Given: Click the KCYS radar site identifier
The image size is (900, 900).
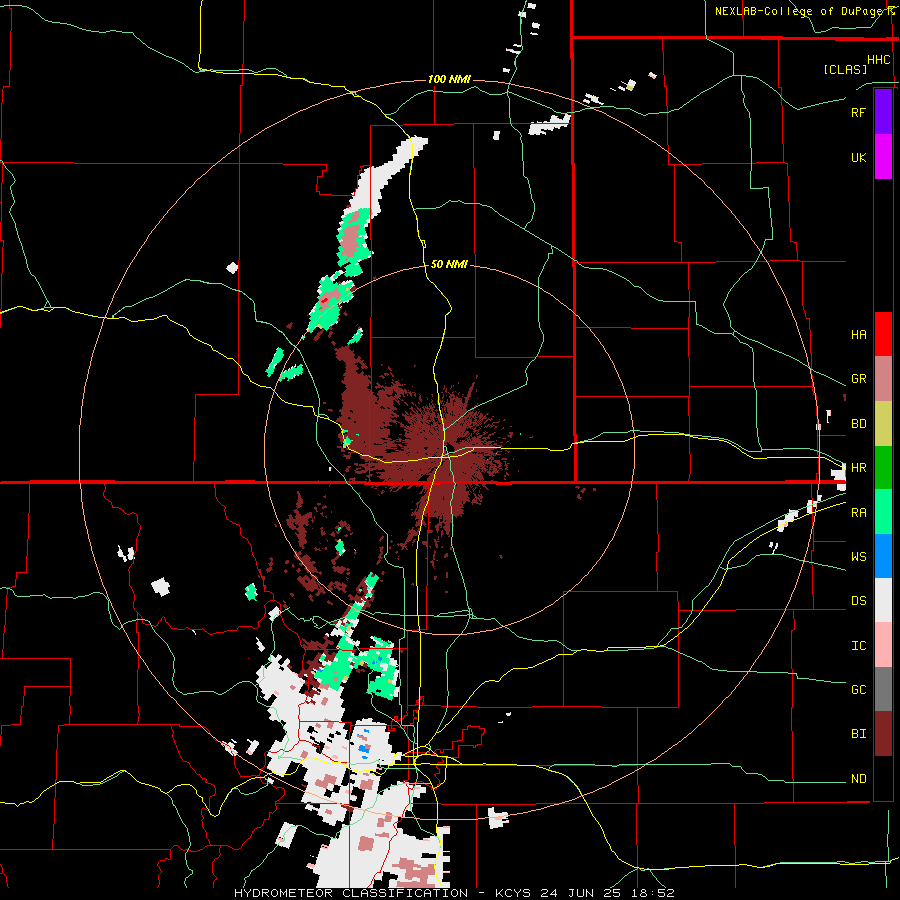Looking at the screenshot, I should coord(513,893).
